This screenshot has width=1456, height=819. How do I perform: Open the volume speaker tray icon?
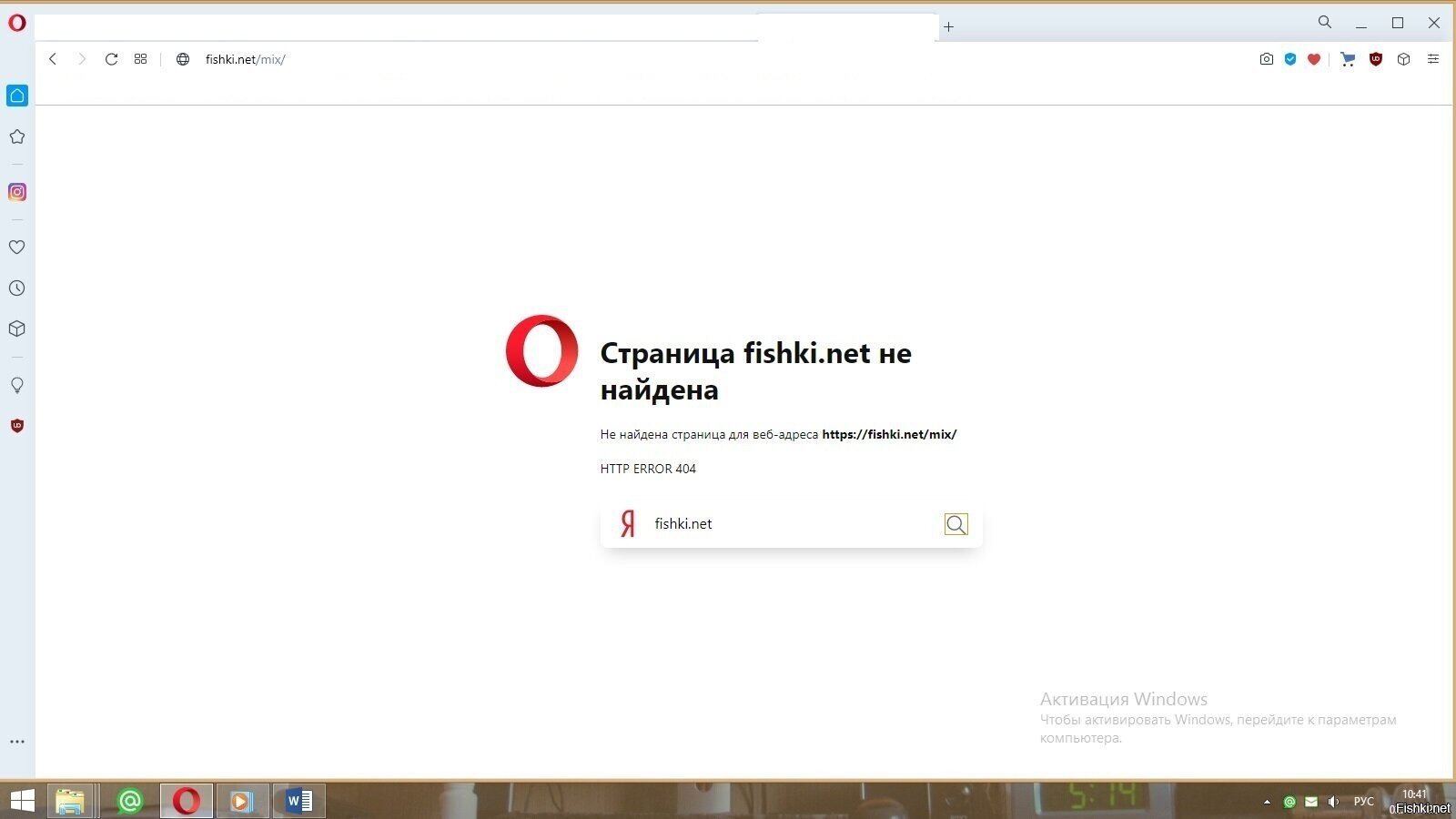[x=1333, y=802]
